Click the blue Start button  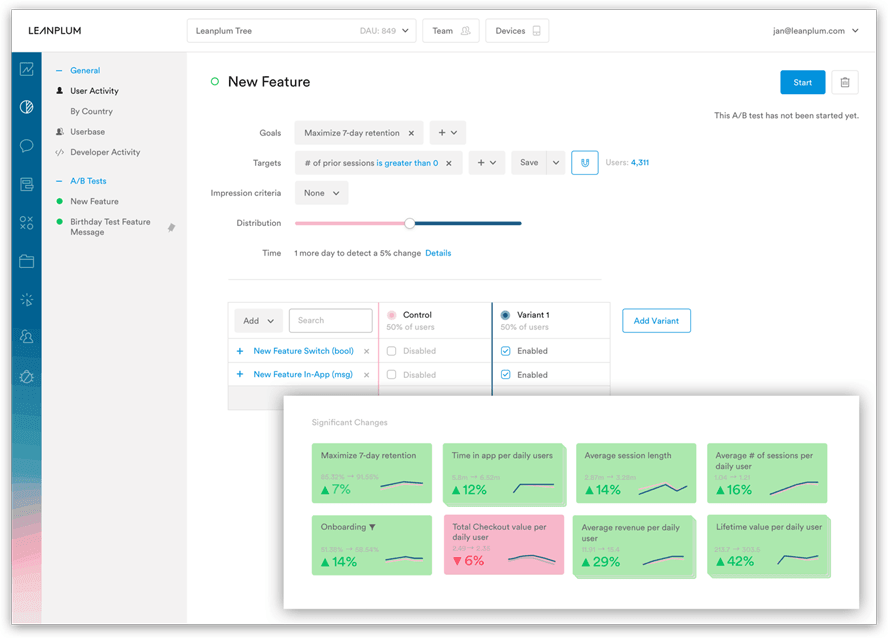pos(802,82)
